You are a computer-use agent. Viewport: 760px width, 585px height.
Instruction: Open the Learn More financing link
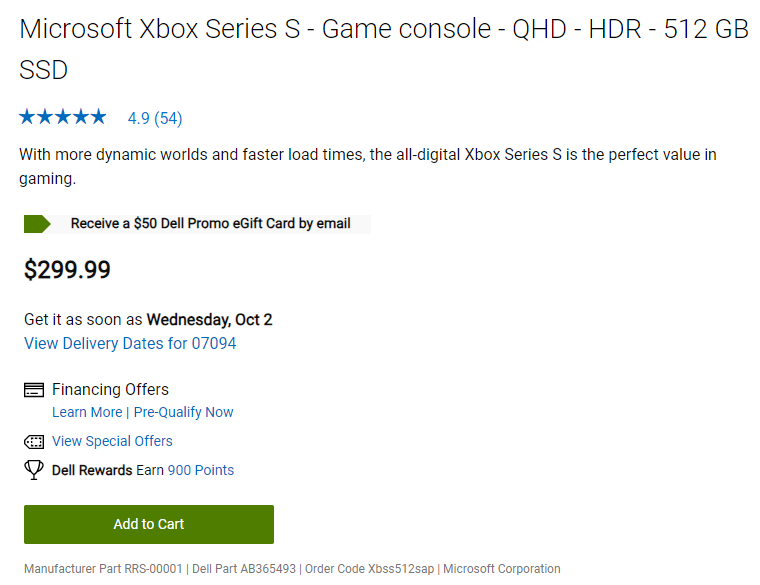(x=87, y=412)
